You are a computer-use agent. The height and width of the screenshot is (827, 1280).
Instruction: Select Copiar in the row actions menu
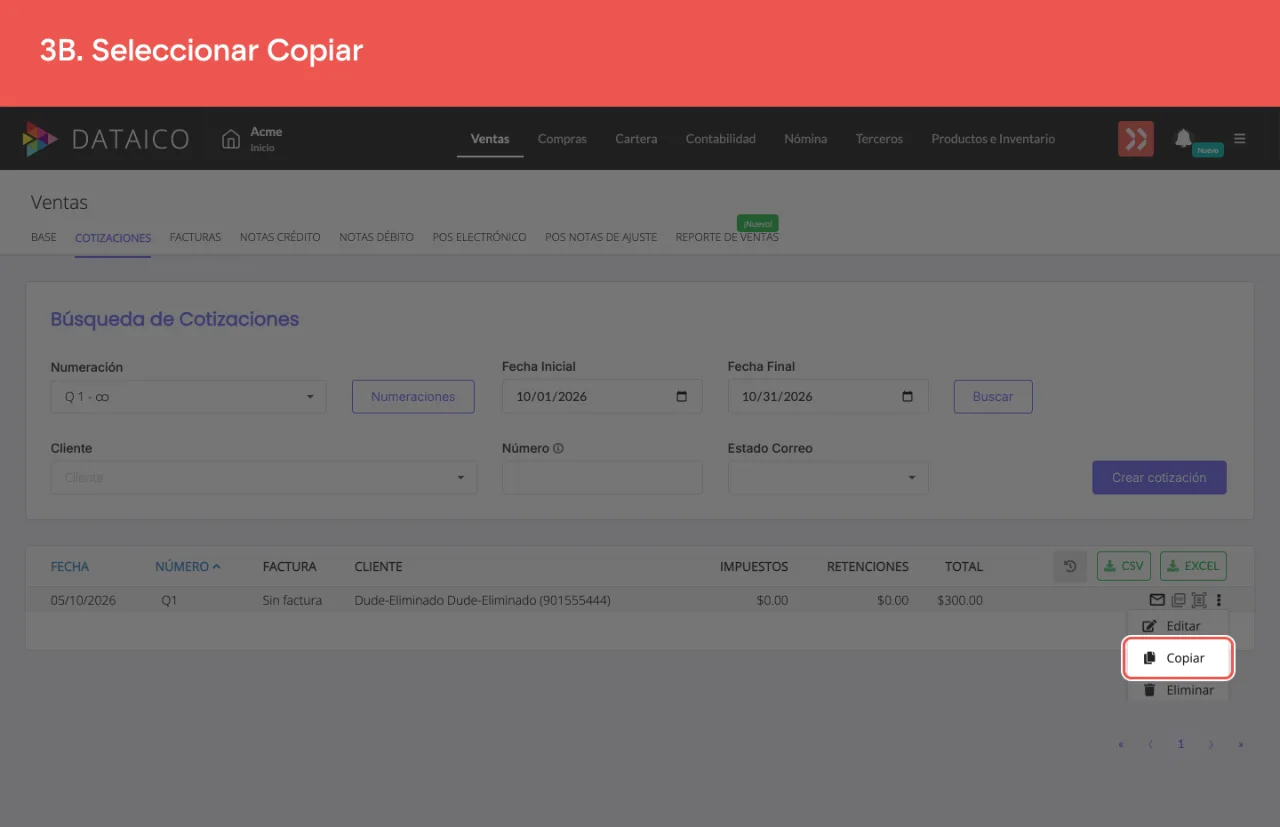(1178, 658)
